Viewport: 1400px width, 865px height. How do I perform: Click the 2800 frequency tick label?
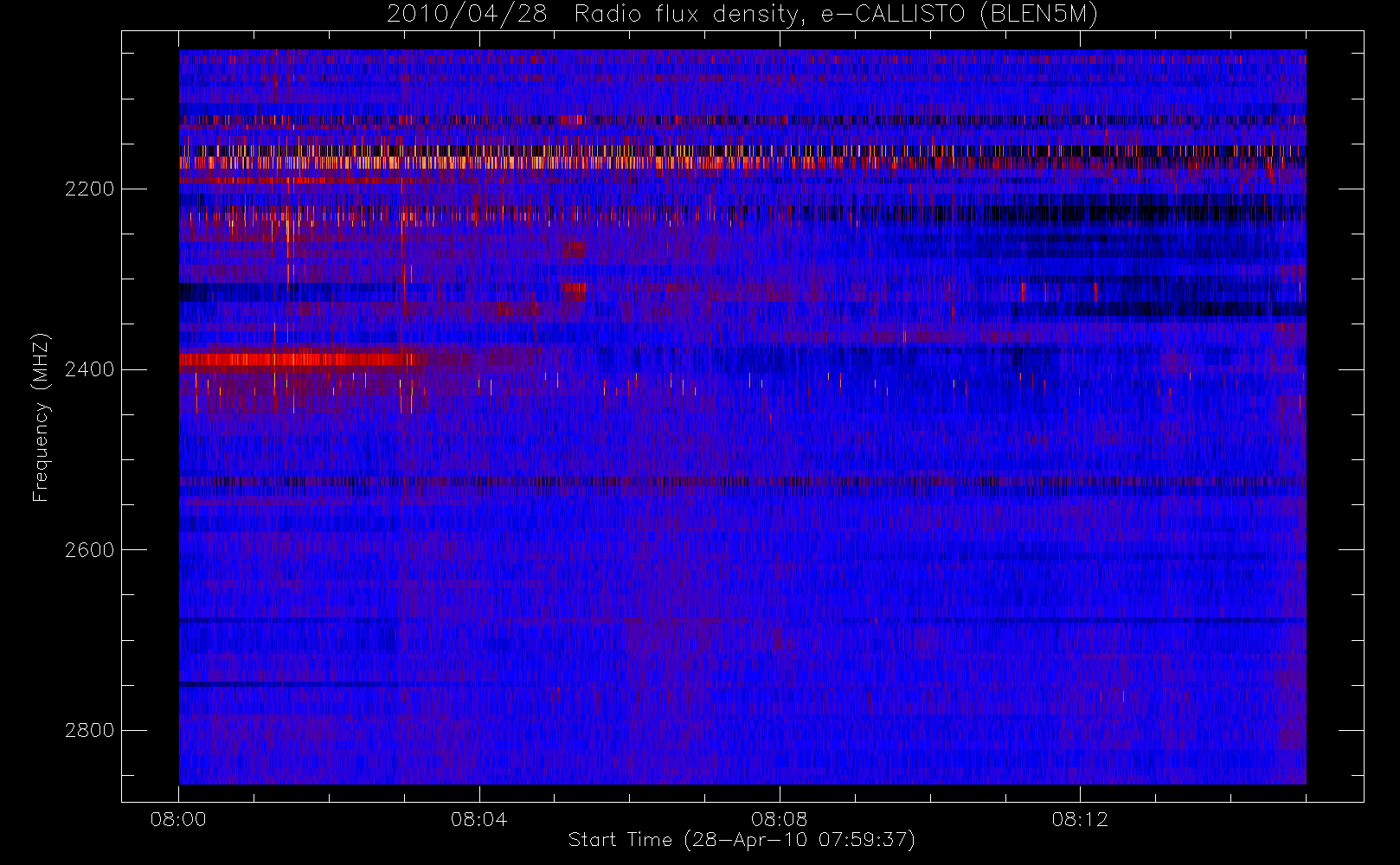[89, 730]
